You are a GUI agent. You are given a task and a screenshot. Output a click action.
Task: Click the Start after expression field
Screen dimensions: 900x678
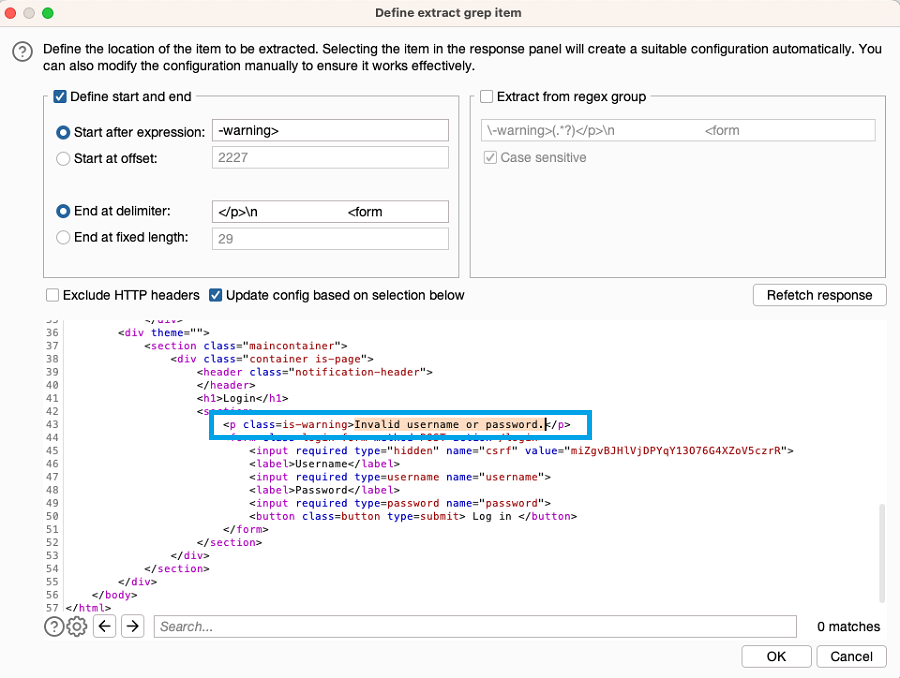point(330,130)
